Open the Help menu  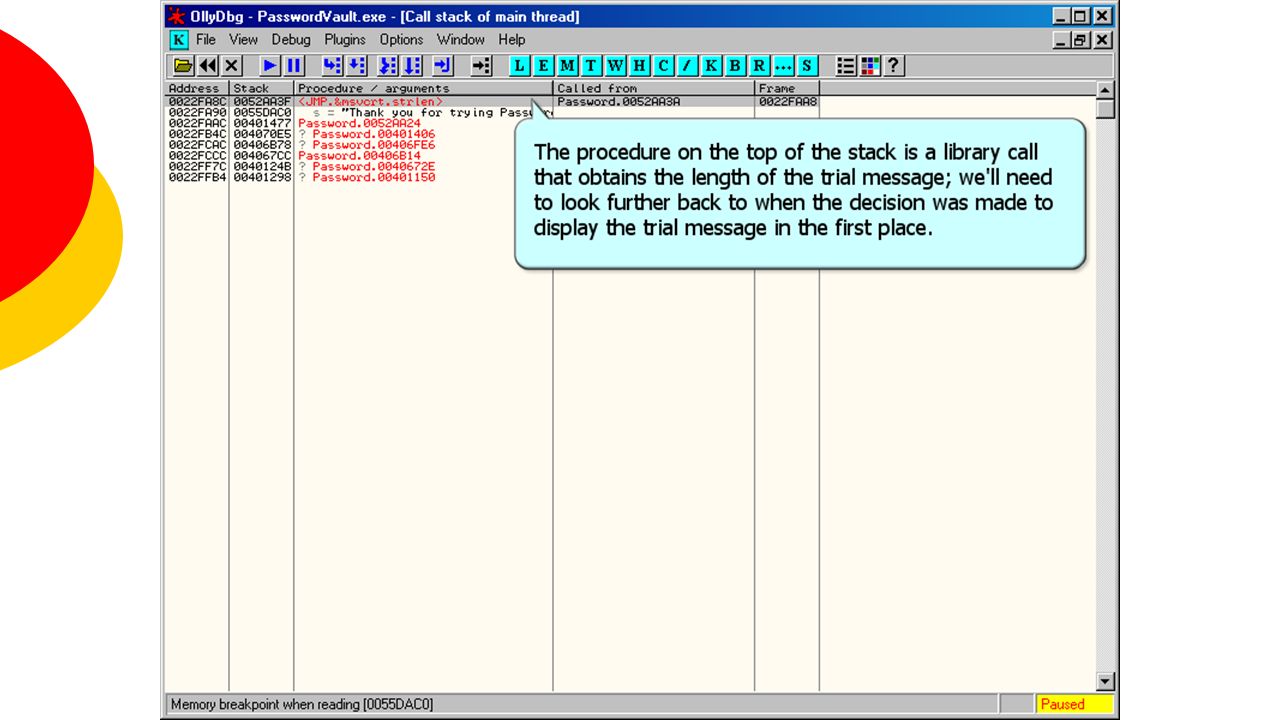512,40
